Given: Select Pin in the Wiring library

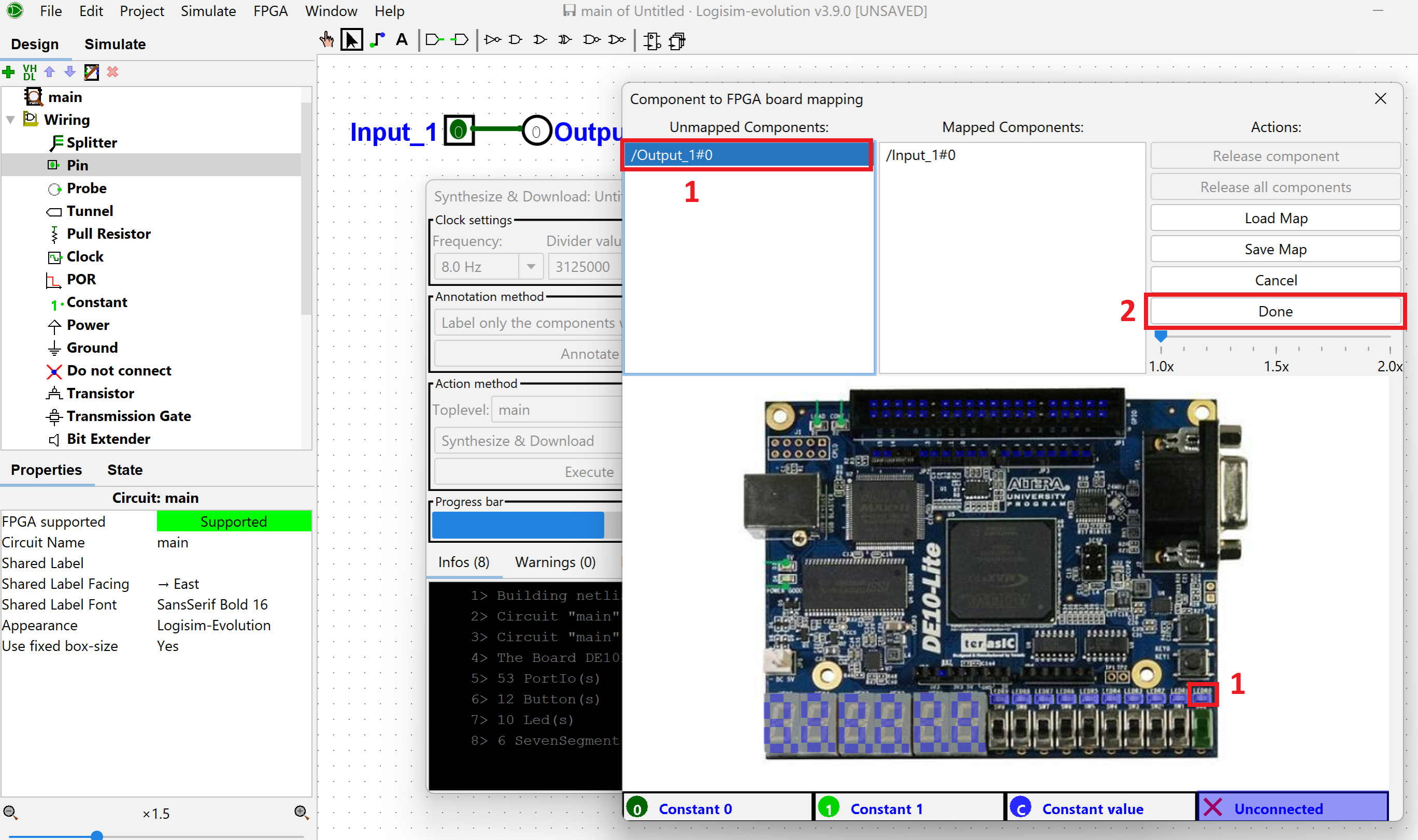Looking at the screenshot, I should (77, 165).
